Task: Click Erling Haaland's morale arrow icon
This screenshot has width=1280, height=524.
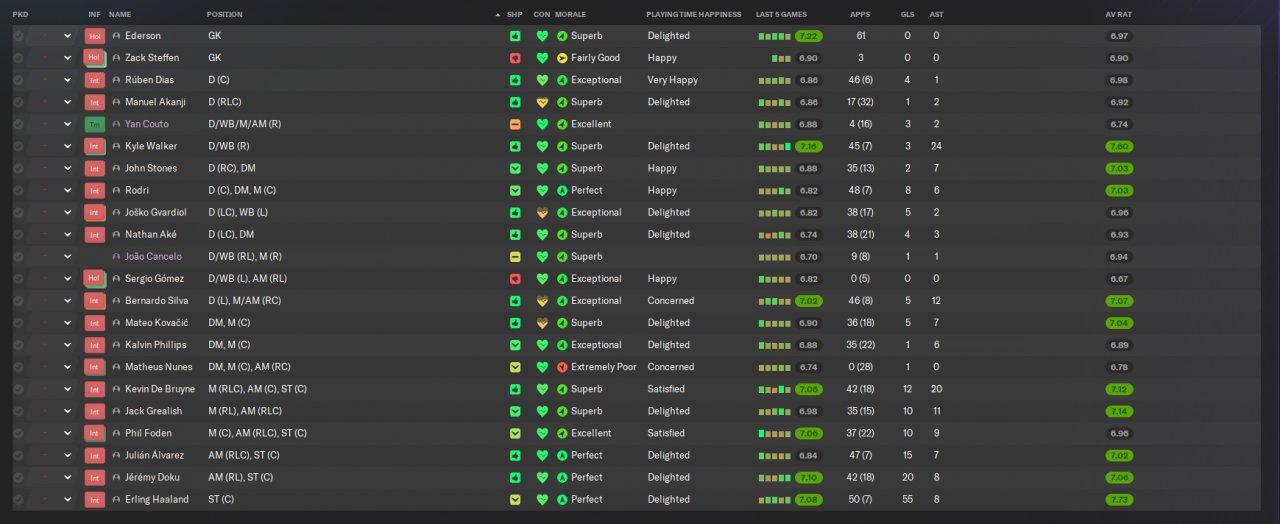Action: (562, 499)
